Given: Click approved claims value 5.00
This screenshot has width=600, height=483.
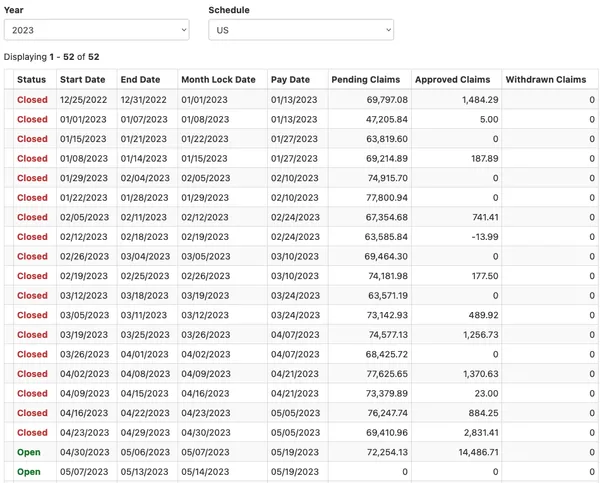Looking at the screenshot, I should point(489,119).
